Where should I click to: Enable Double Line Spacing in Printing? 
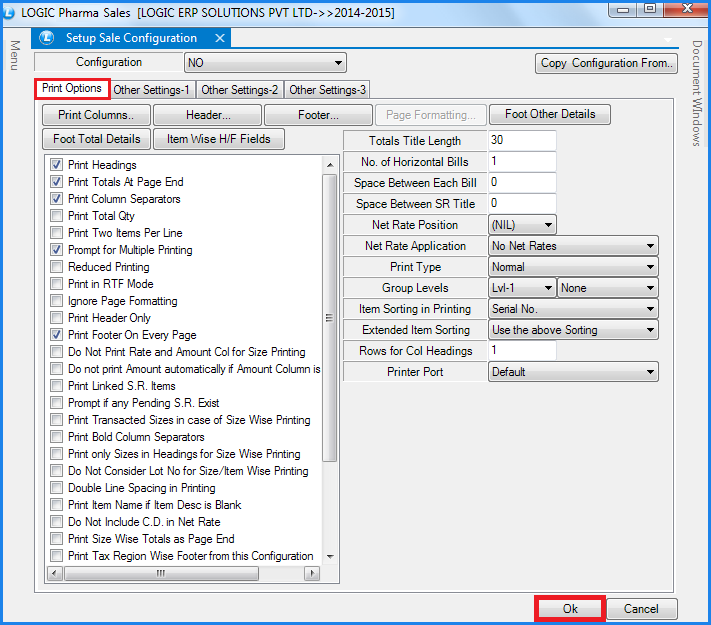pos(57,488)
